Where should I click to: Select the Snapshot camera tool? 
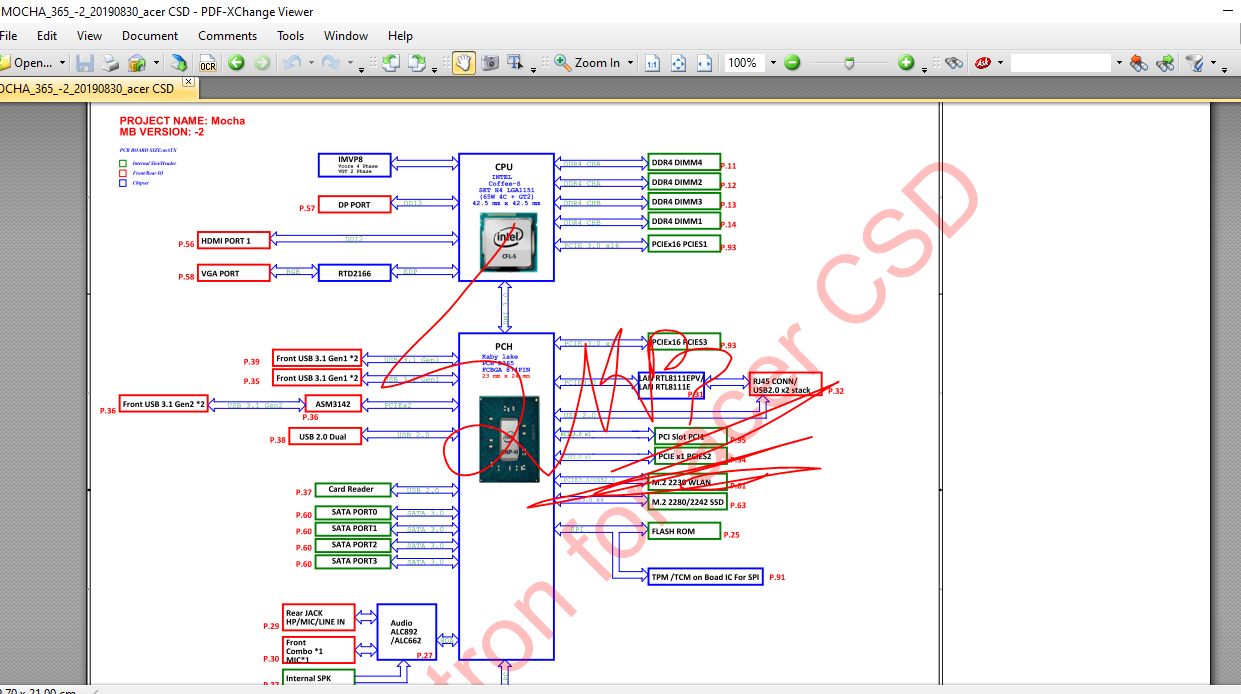[x=490, y=62]
